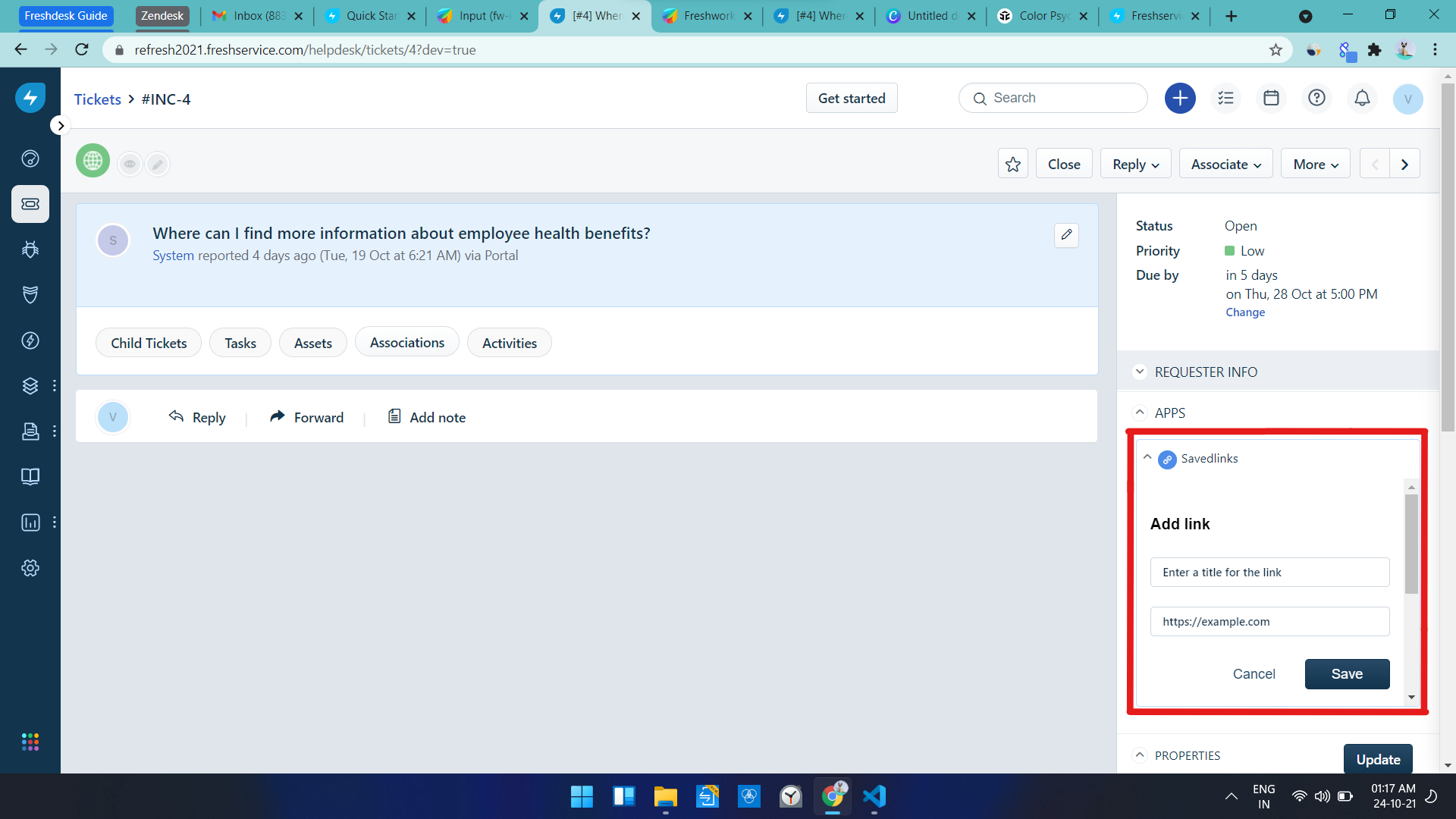Click the Change due date link
The height and width of the screenshot is (819, 1456).
1245,312
